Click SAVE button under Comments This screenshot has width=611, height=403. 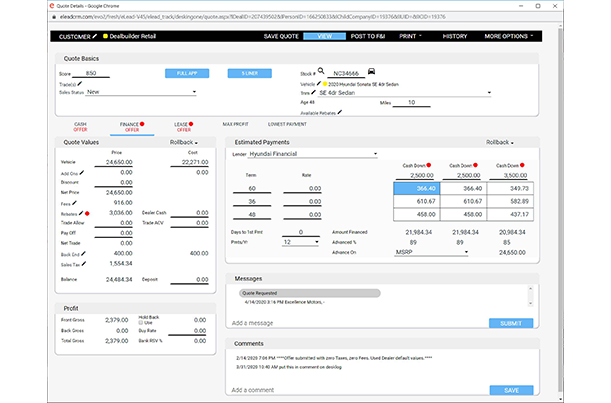coord(511,390)
